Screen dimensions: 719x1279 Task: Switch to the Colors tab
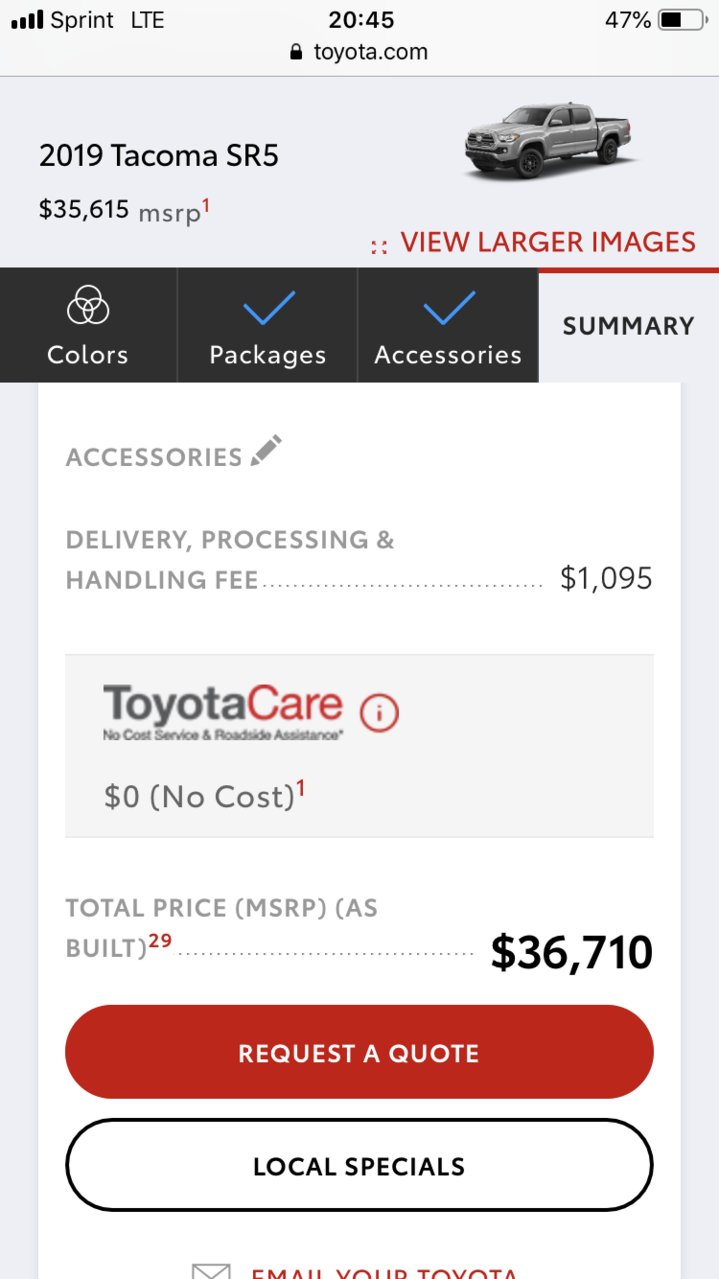88,325
